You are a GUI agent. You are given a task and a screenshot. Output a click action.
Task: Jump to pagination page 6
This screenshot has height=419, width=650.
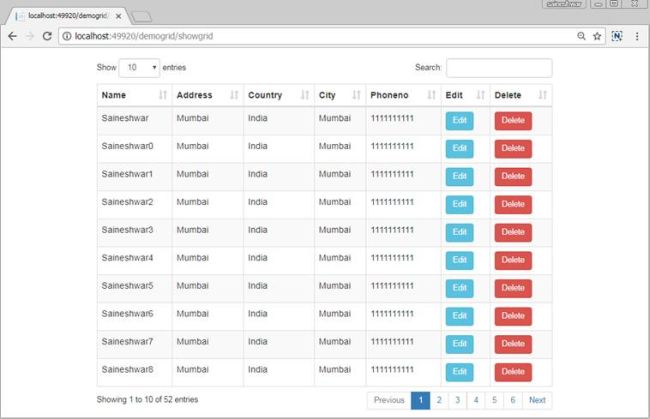pyautogui.click(x=513, y=400)
